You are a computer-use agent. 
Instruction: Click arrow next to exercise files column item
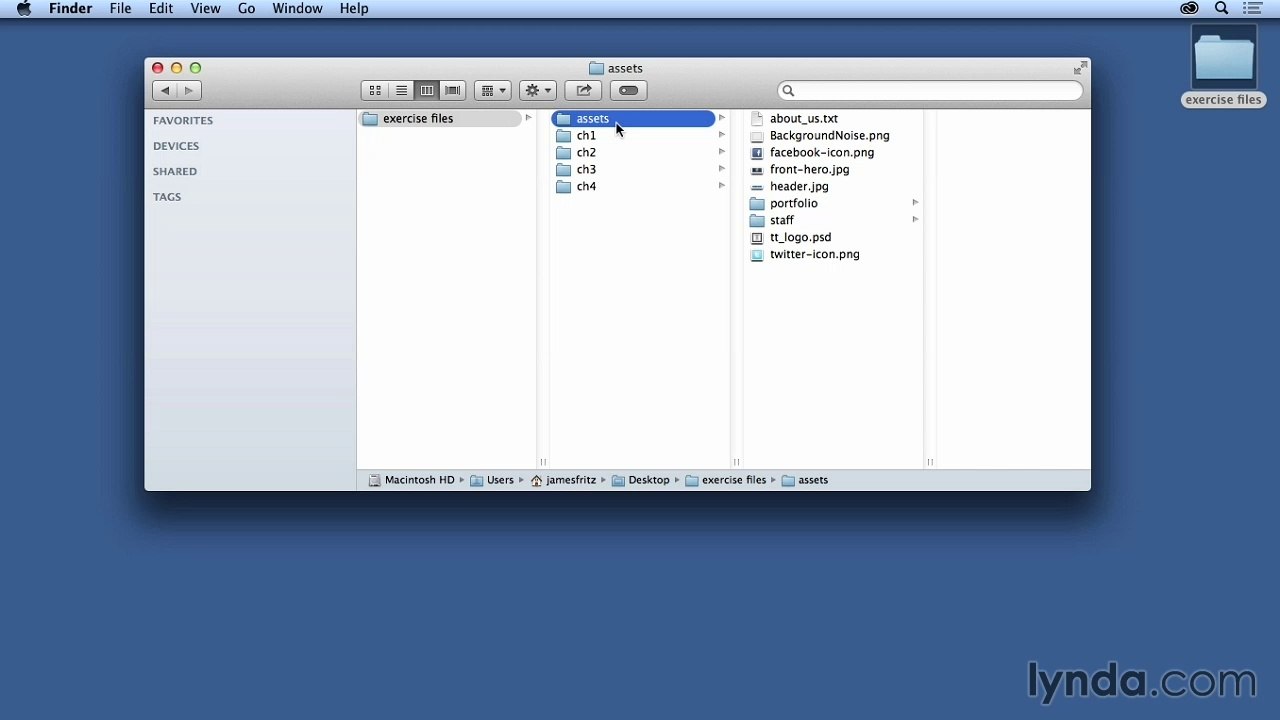pos(528,118)
